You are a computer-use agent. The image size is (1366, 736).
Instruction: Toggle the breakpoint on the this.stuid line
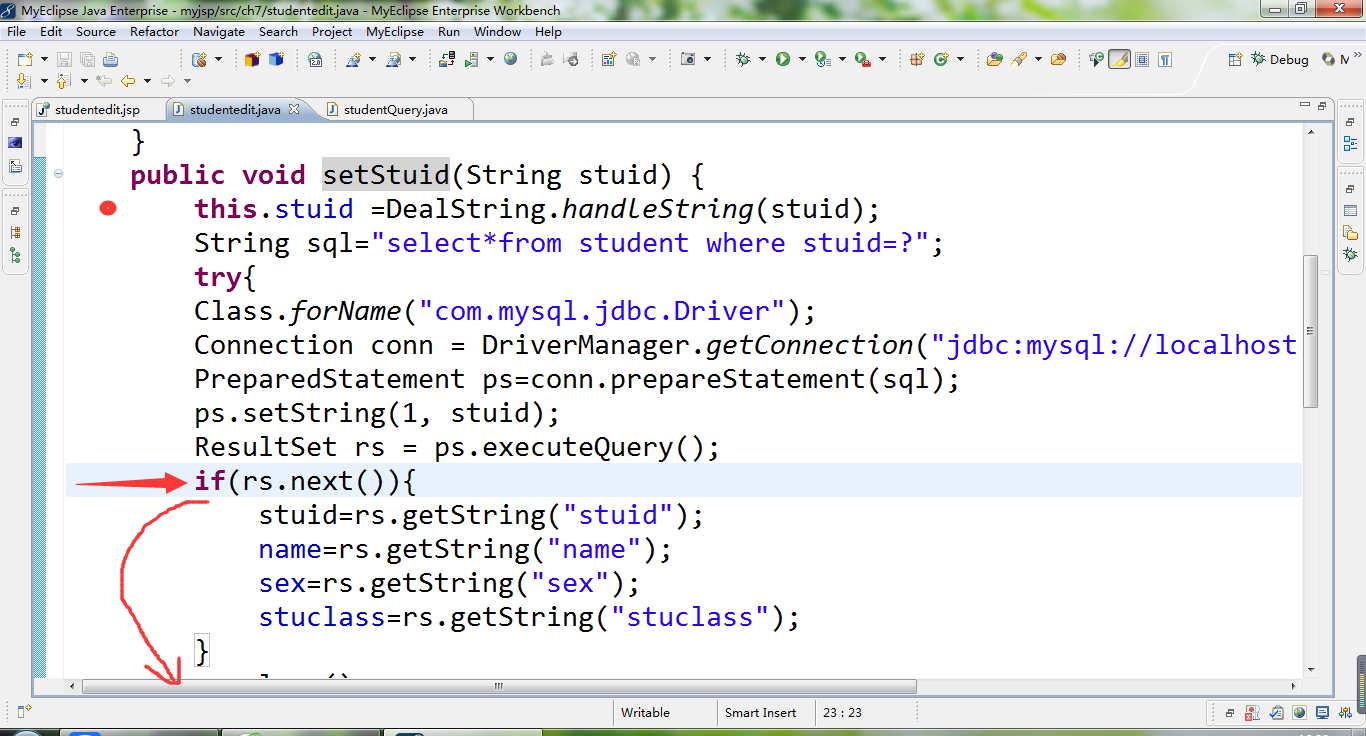108,209
